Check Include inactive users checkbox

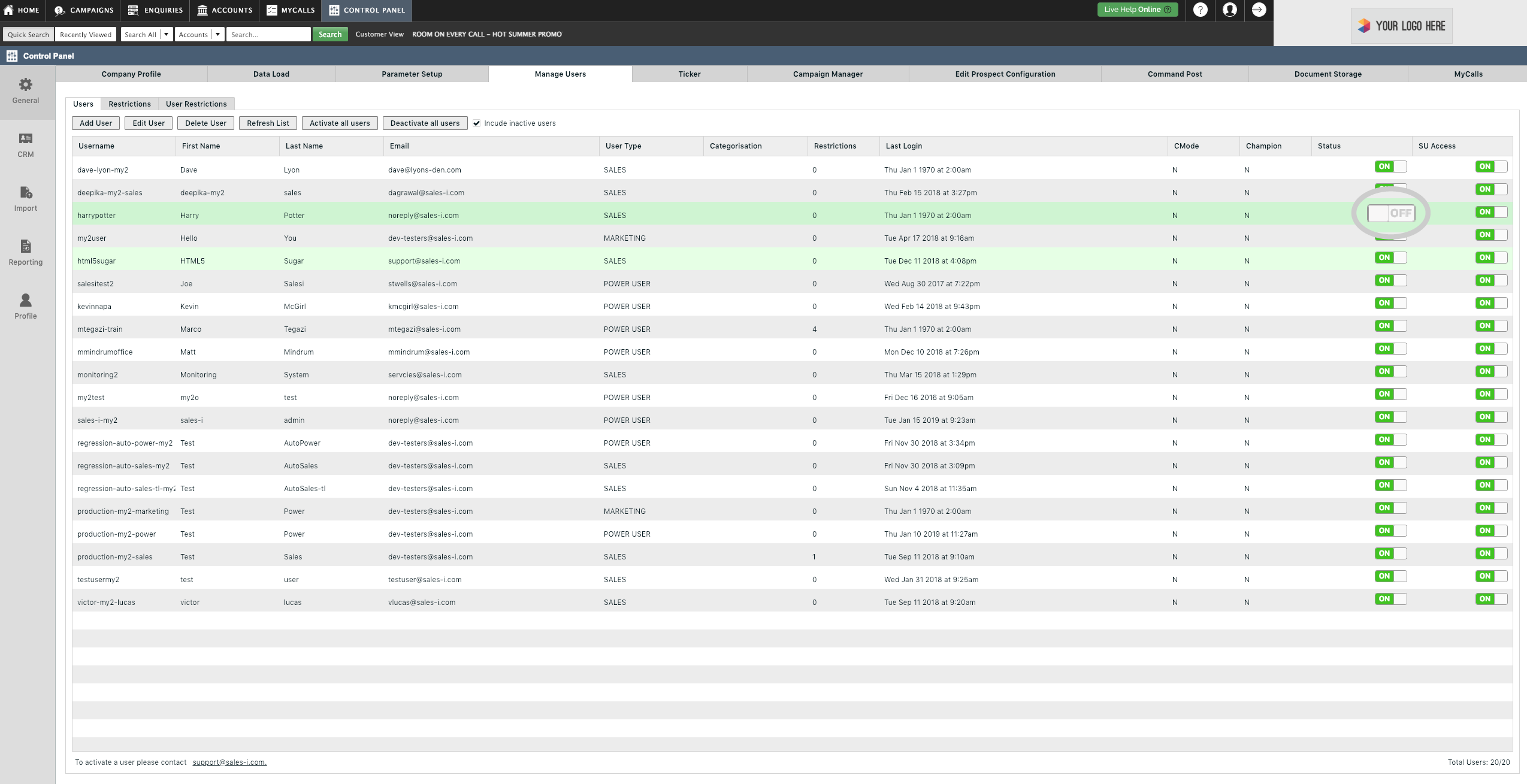[476, 122]
